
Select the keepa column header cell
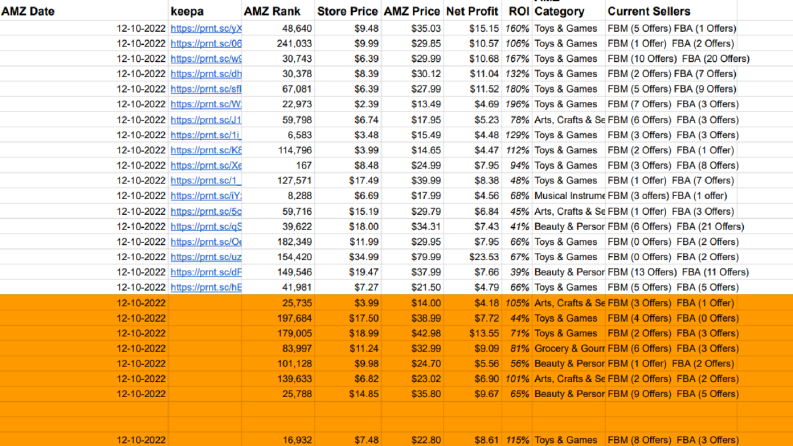[205, 11]
